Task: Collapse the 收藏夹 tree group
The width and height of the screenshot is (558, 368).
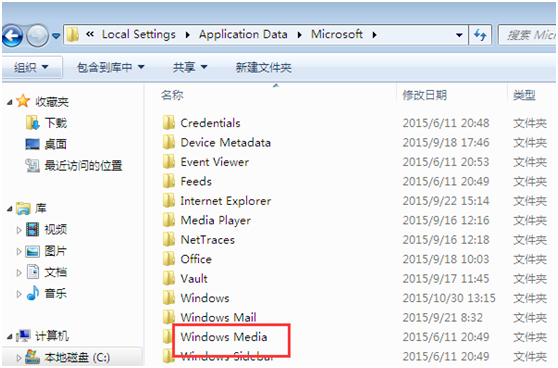Action: [10, 102]
